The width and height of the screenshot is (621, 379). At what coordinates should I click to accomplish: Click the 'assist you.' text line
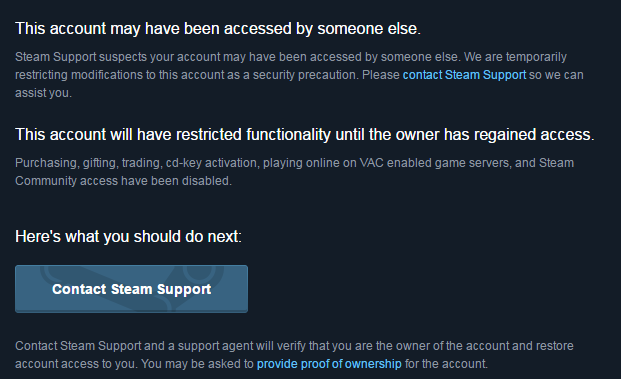[44, 93]
